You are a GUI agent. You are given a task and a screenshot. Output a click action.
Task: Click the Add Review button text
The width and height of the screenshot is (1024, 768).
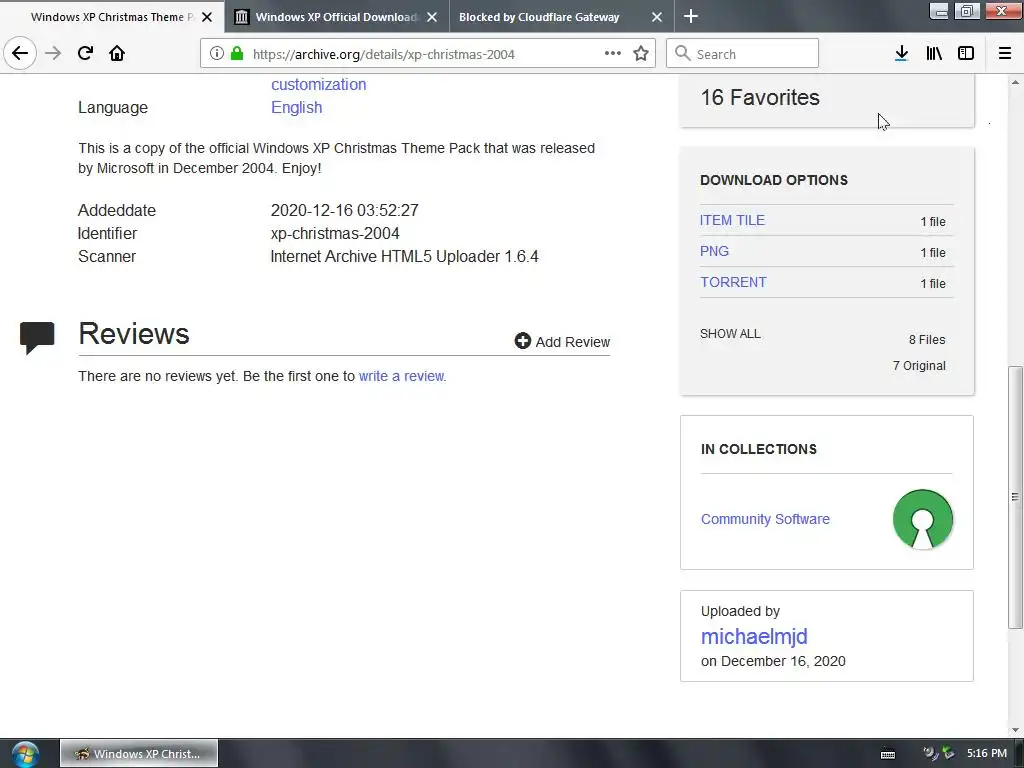coord(573,342)
